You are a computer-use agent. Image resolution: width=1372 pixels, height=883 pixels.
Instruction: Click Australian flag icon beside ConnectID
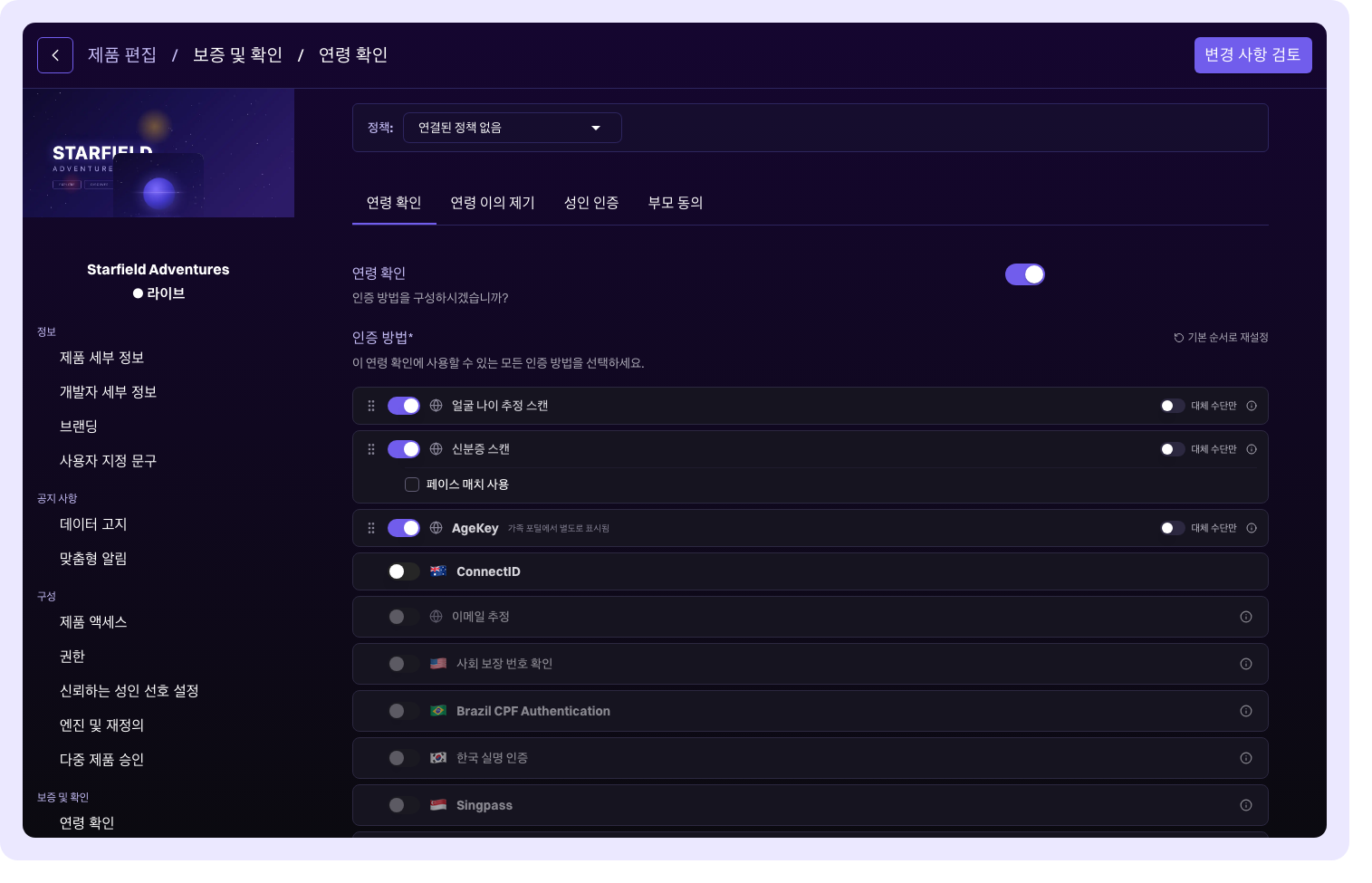pos(438,571)
